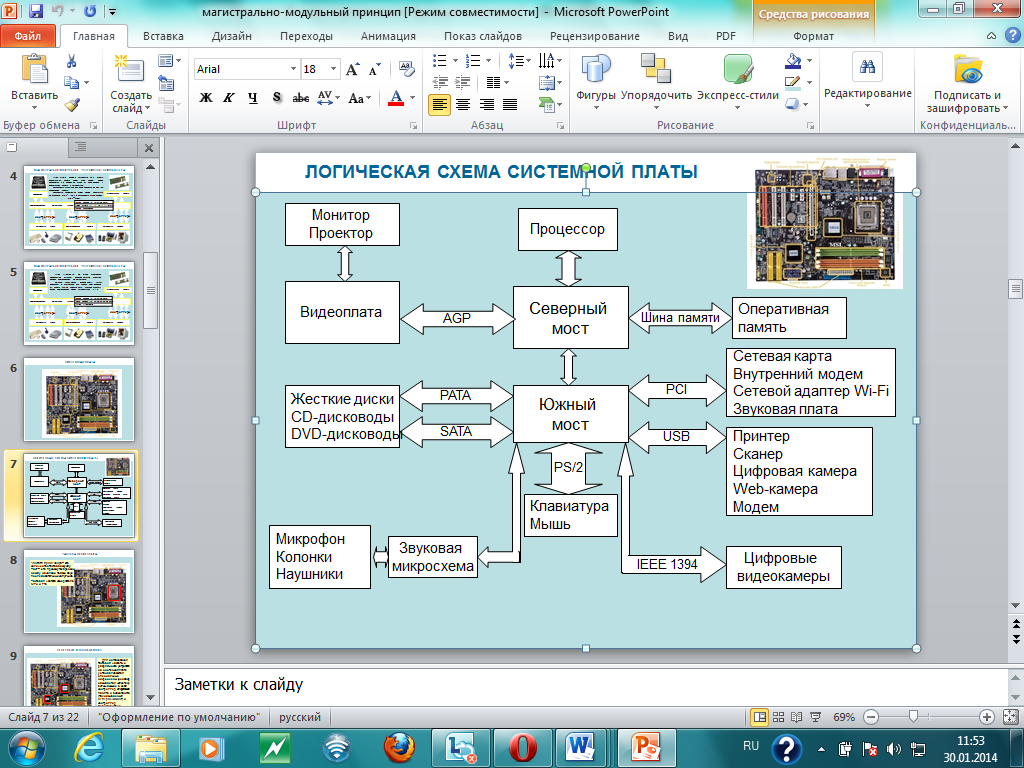This screenshot has width=1024, height=768.
Task: Expand the font size 18 dropdown
Action: click(x=334, y=69)
